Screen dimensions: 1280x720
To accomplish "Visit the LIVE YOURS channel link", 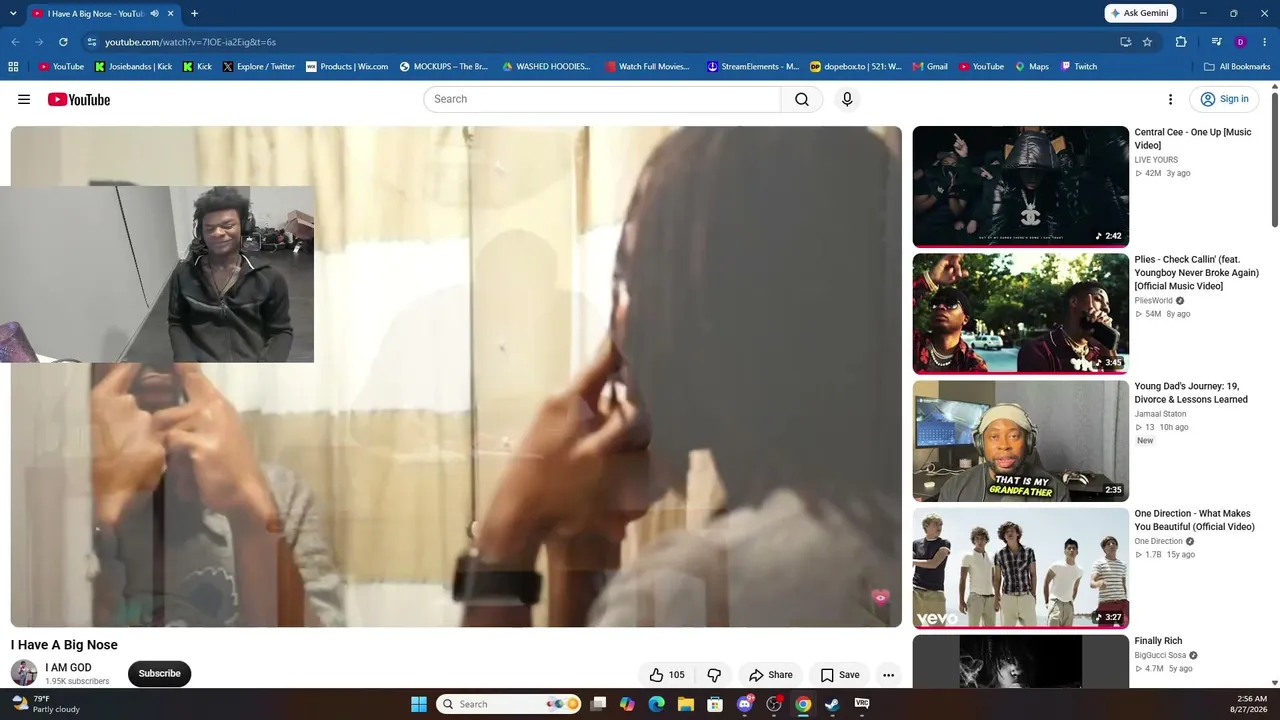I will click(1156, 160).
